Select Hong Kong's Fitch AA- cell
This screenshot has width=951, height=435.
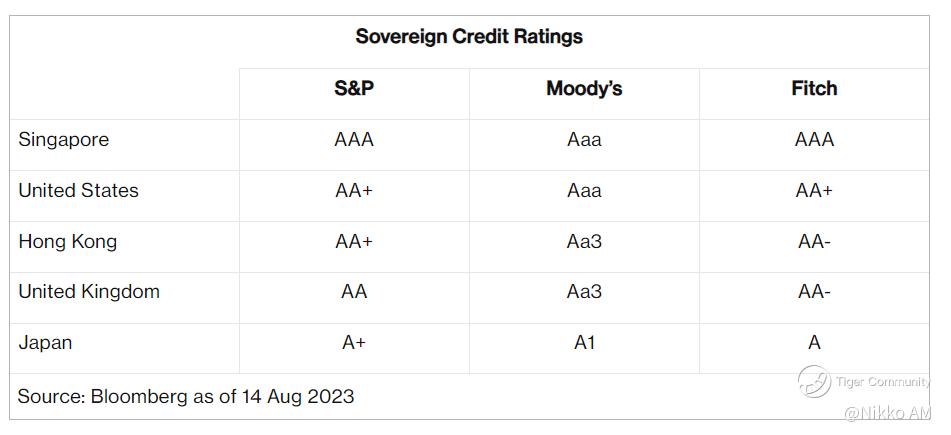pos(814,242)
